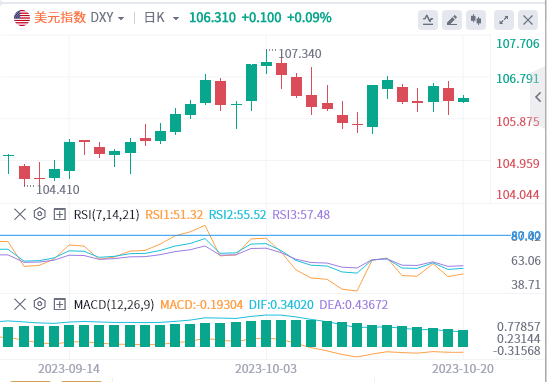Remove the MACD indicator panel

click(20, 304)
